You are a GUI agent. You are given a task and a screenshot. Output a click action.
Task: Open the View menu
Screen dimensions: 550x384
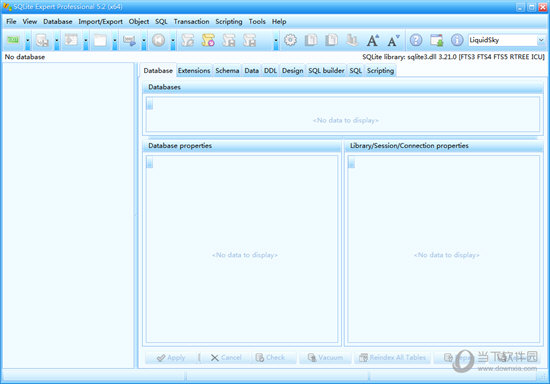(x=30, y=21)
